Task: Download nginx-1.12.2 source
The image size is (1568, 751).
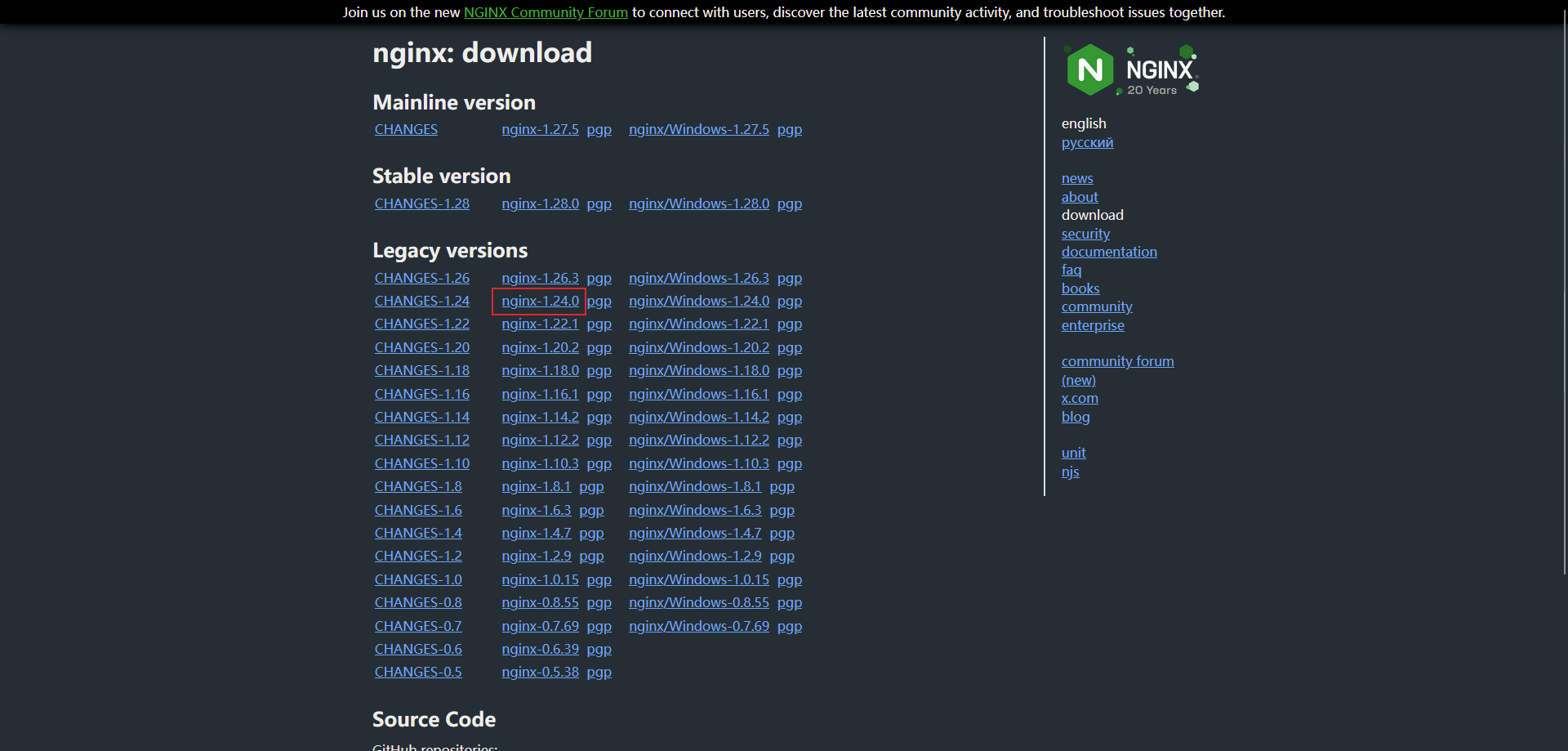Action: [540, 440]
